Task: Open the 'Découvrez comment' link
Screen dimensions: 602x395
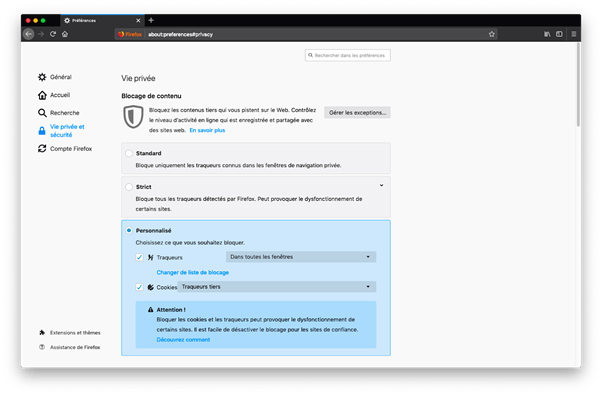Action: (183, 340)
